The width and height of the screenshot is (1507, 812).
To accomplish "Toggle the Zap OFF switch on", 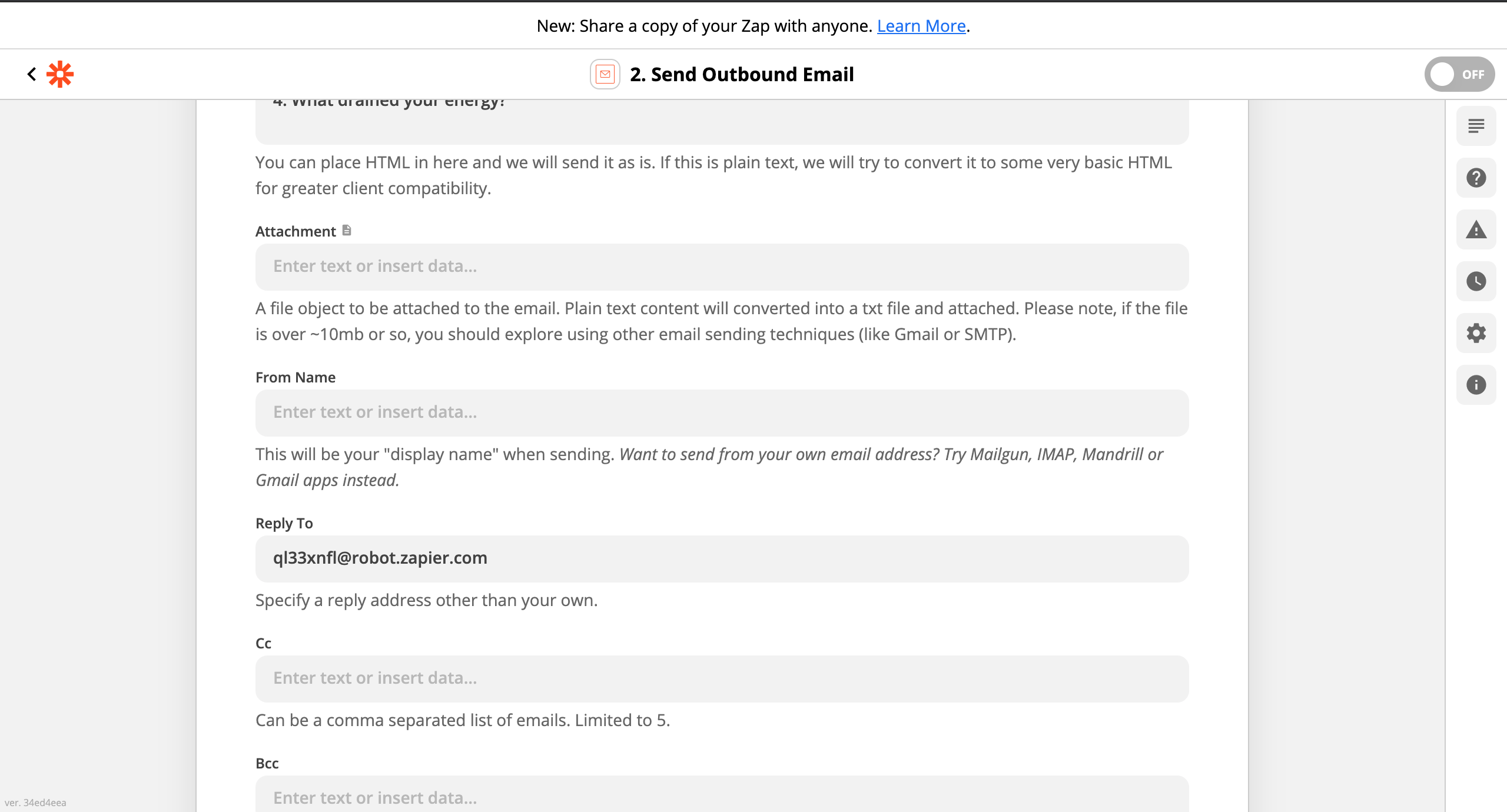I will 1459,74.
